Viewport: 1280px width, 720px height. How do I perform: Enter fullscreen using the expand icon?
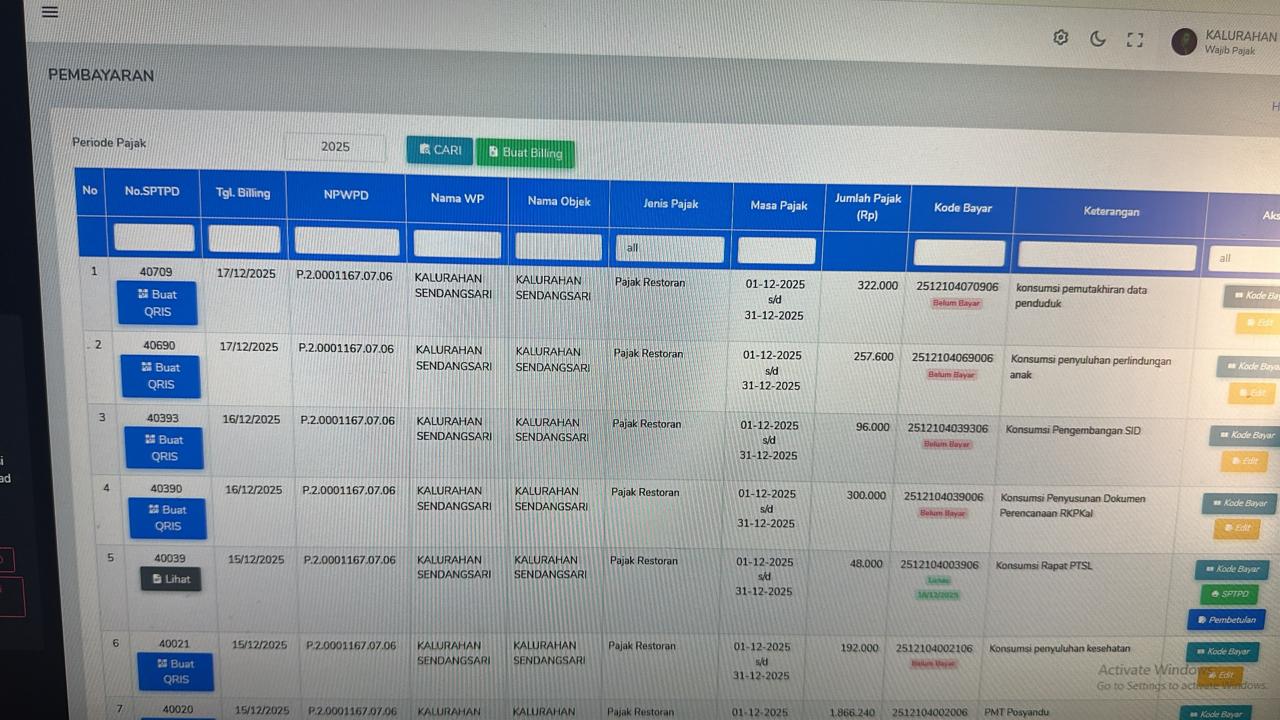pyautogui.click(x=1134, y=40)
